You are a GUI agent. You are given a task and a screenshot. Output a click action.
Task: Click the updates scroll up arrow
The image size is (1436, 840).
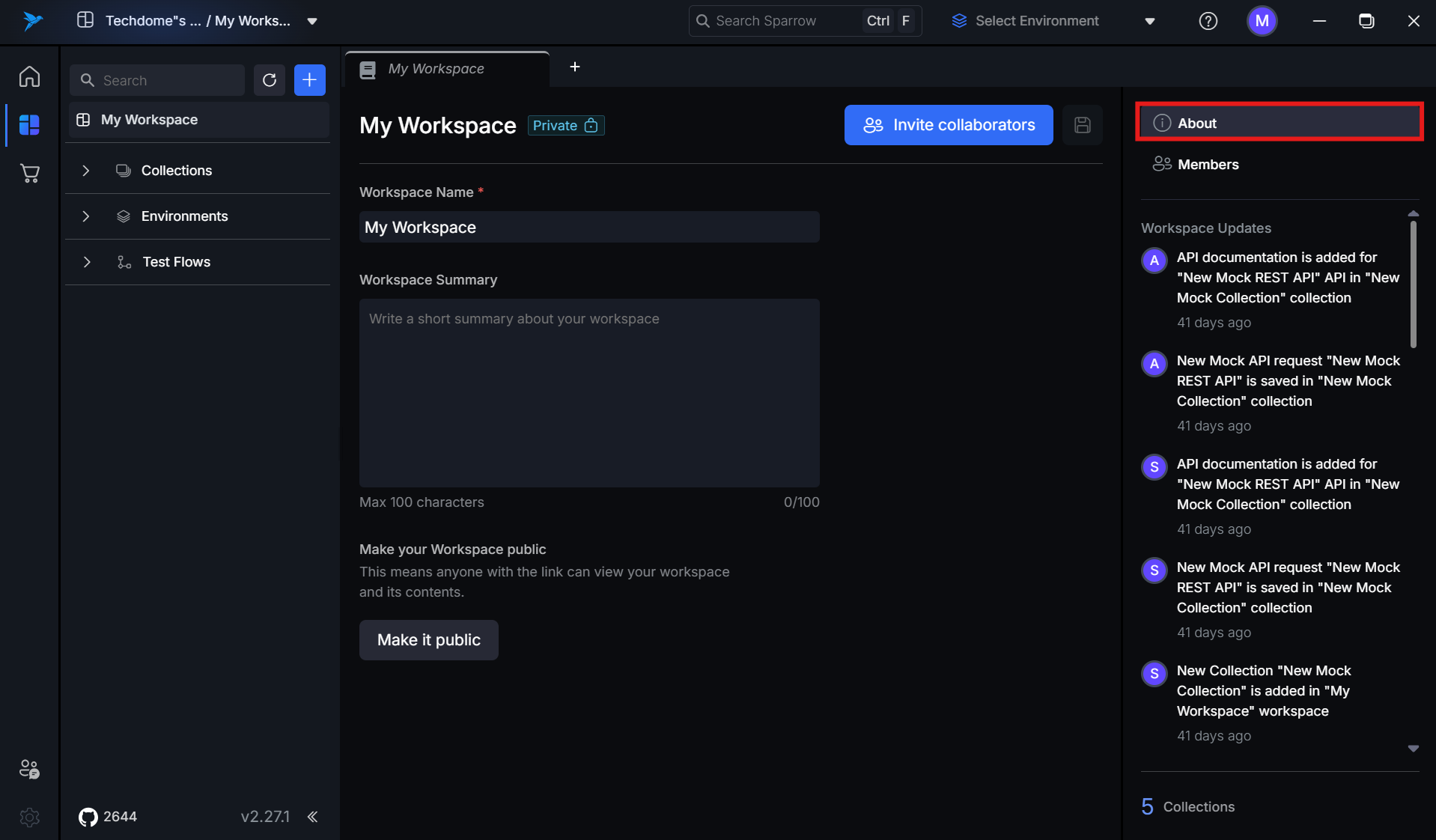1414,214
